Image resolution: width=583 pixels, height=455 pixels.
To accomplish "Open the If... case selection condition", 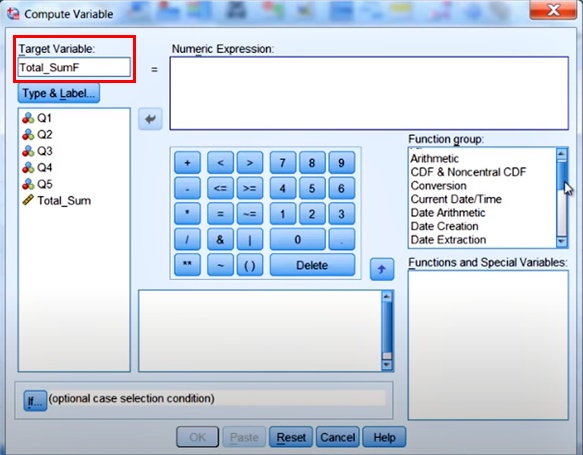I will [35, 401].
